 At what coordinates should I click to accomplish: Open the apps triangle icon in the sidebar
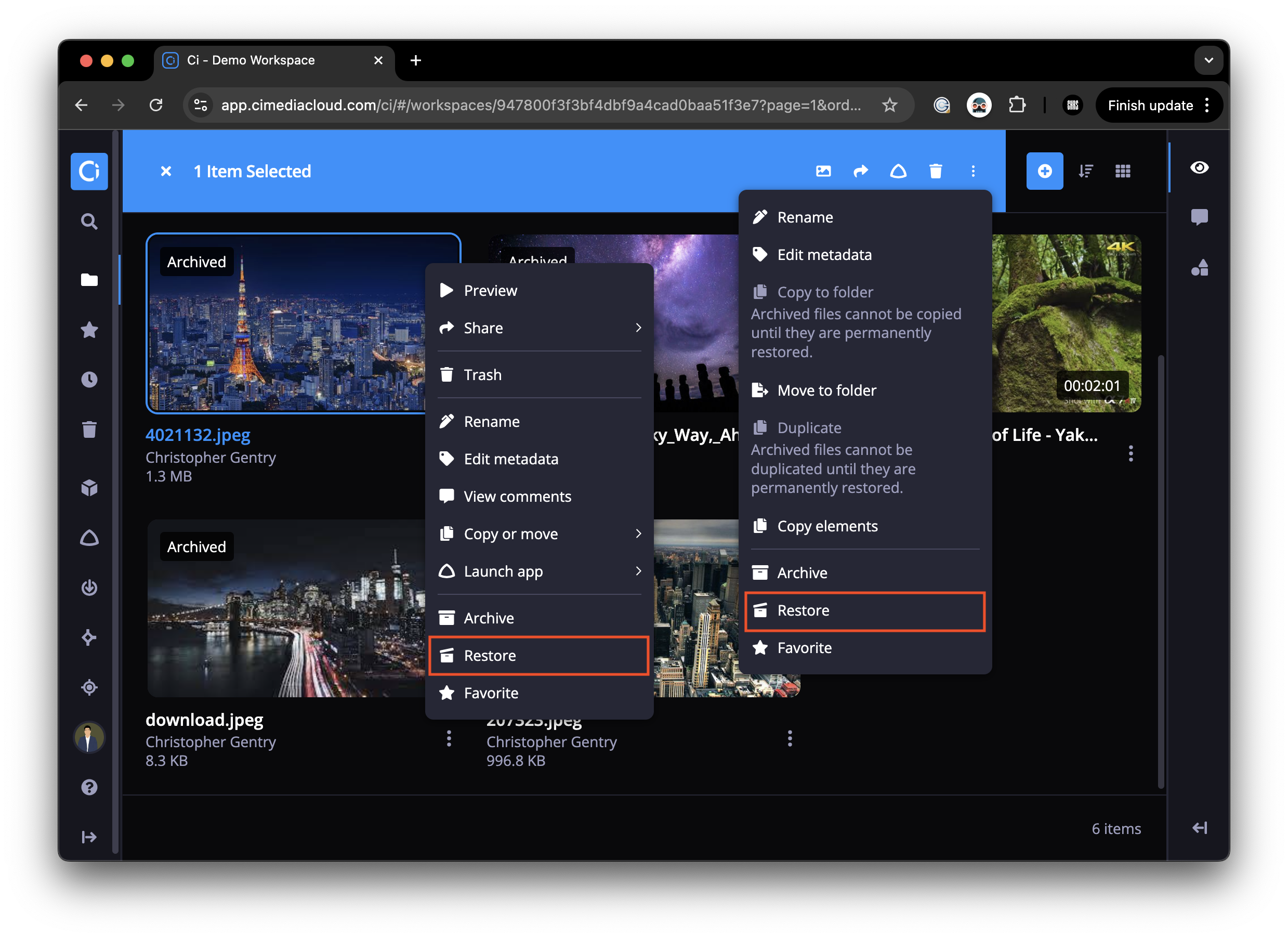tap(89, 538)
